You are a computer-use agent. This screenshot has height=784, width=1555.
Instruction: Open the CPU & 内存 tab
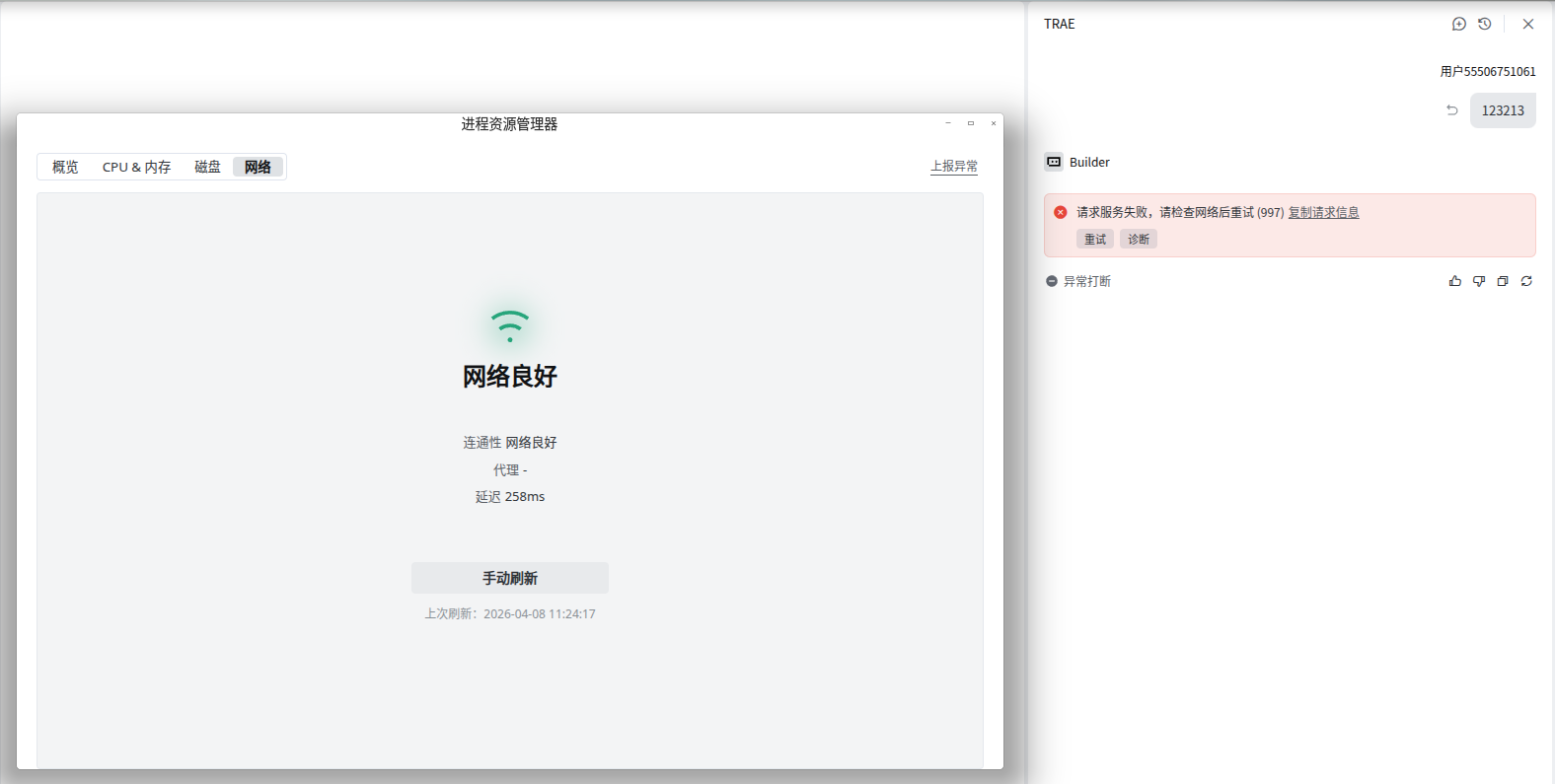click(136, 167)
